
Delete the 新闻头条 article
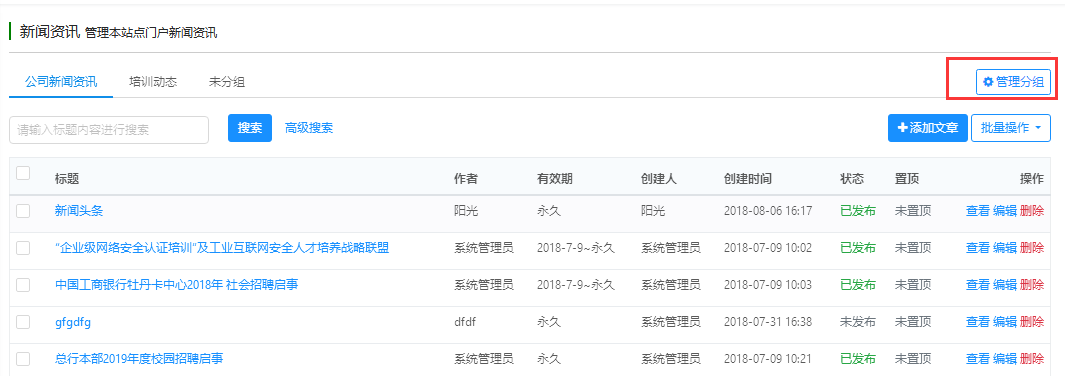tap(1032, 211)
